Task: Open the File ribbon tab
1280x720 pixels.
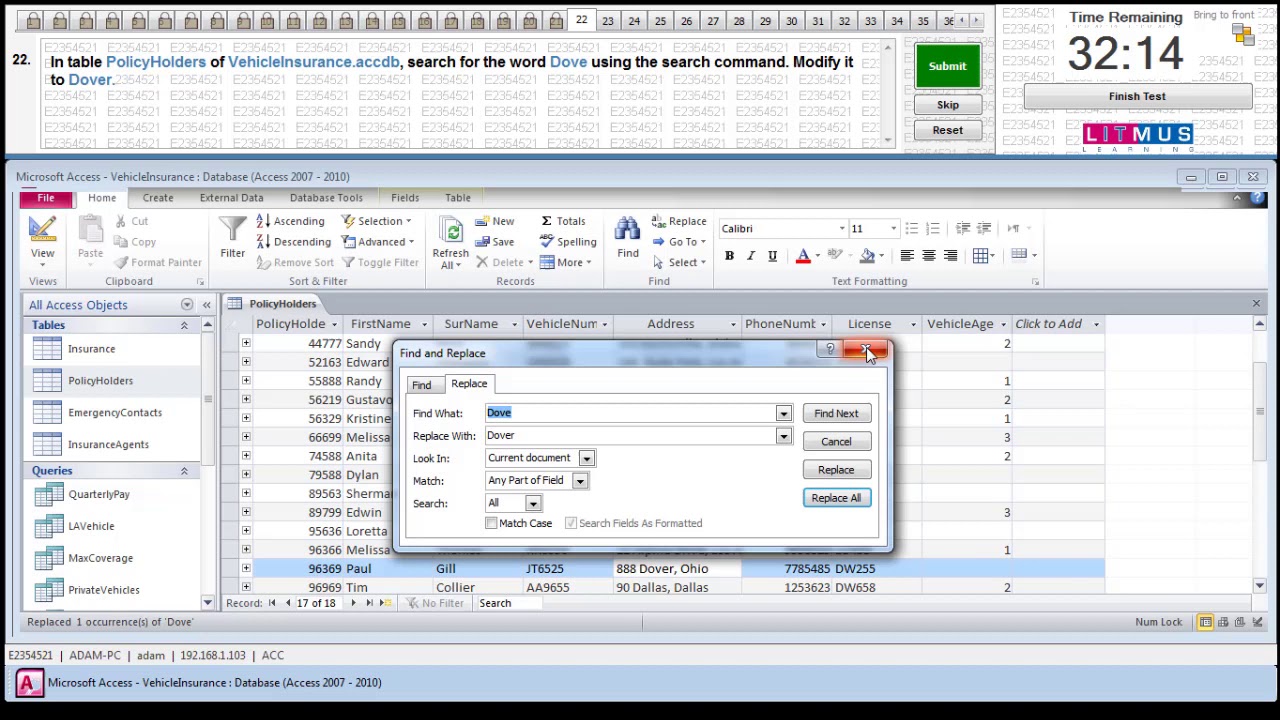Action: pyautogui.click(x=46, y=198)
